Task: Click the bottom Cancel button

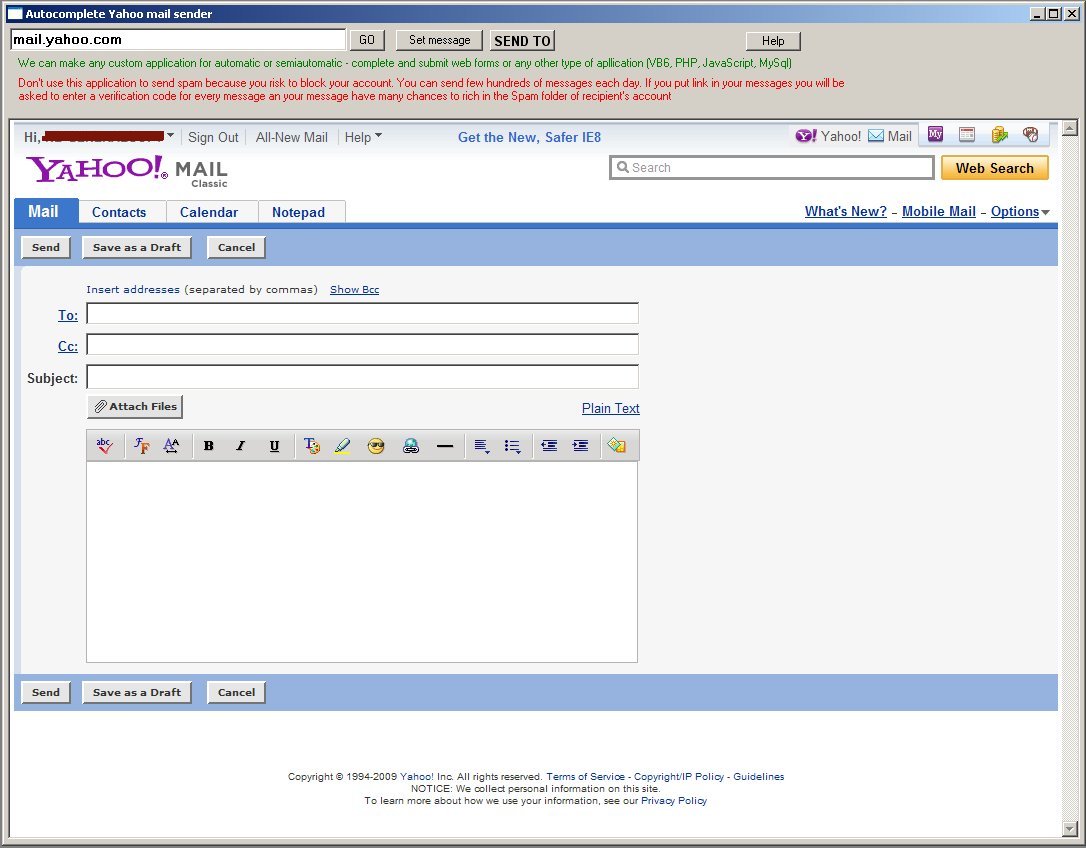Action: coord(236,692)
